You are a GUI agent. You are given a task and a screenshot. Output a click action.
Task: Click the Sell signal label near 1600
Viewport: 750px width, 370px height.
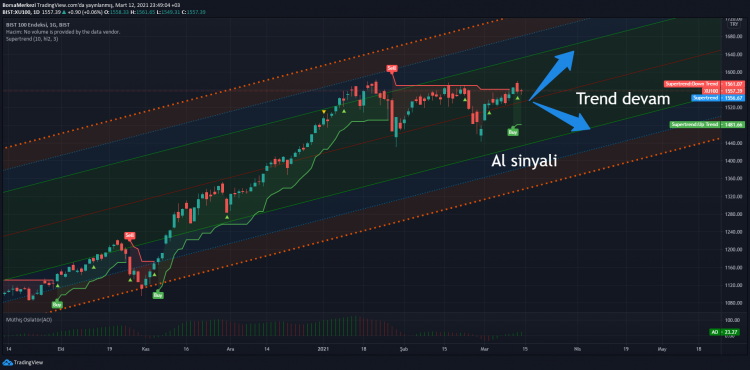[x=392, y=68]
